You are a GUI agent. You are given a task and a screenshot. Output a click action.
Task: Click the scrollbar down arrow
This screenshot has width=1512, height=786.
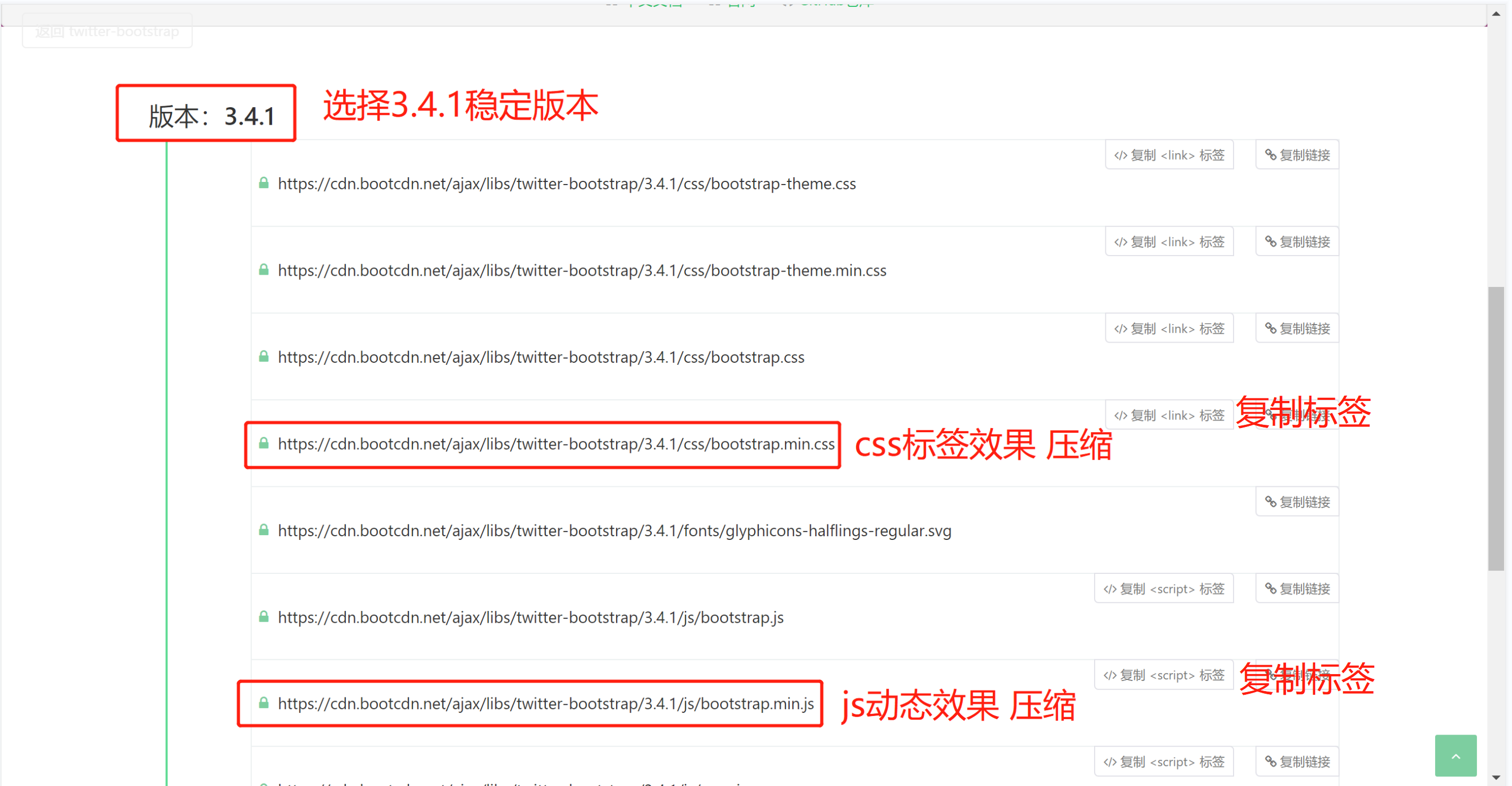(1496, 777)
